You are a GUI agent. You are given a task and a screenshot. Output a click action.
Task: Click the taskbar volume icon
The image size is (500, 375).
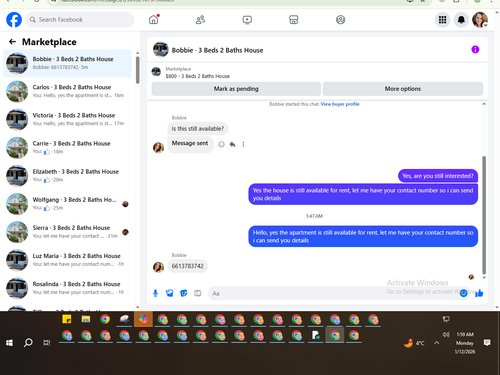(446, 334)
